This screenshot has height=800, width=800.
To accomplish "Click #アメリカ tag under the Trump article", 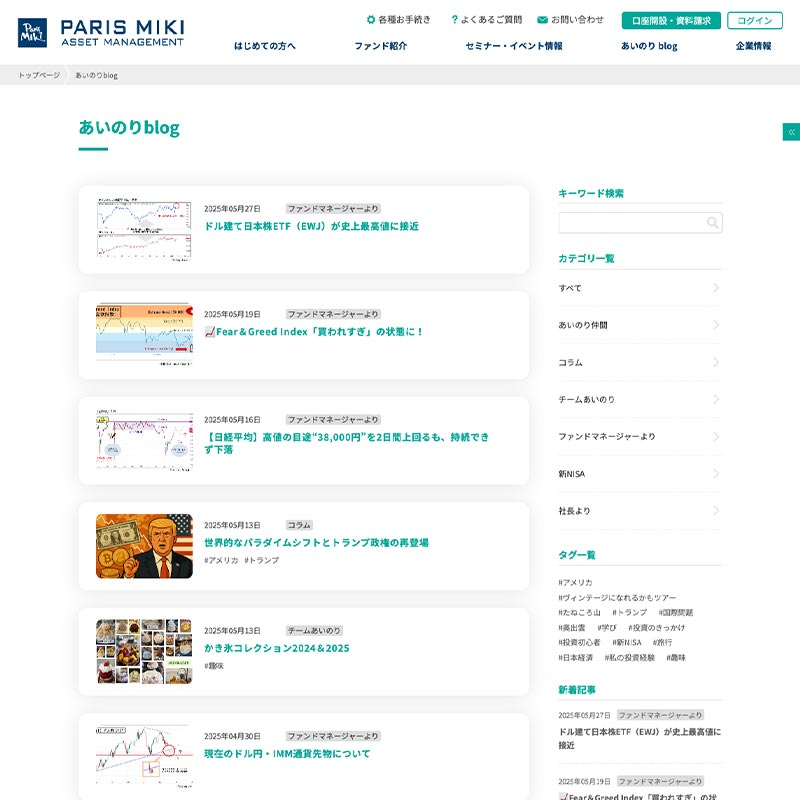I will [221, 560].
